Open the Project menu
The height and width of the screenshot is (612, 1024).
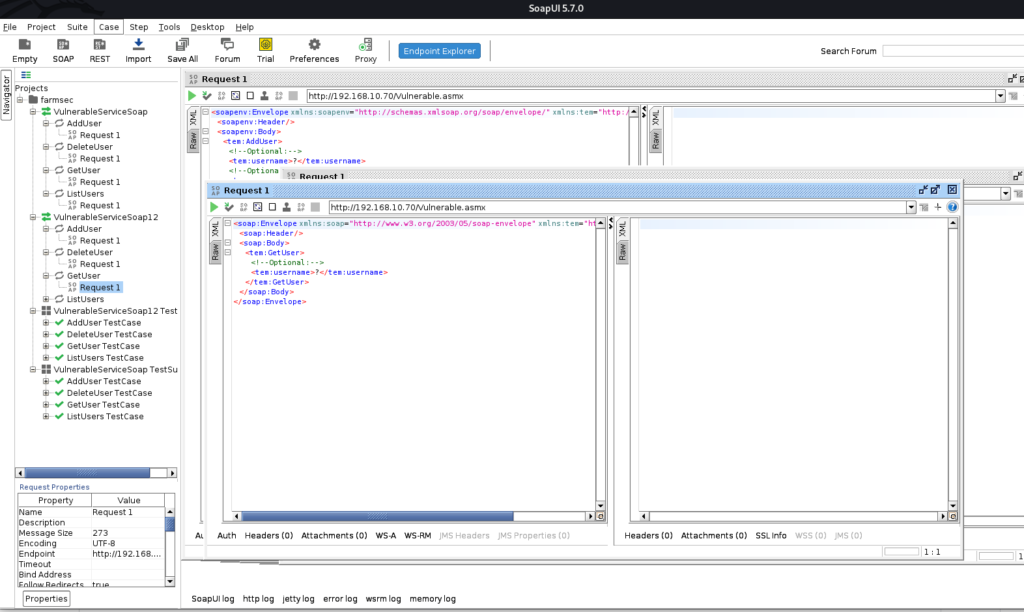41,27
